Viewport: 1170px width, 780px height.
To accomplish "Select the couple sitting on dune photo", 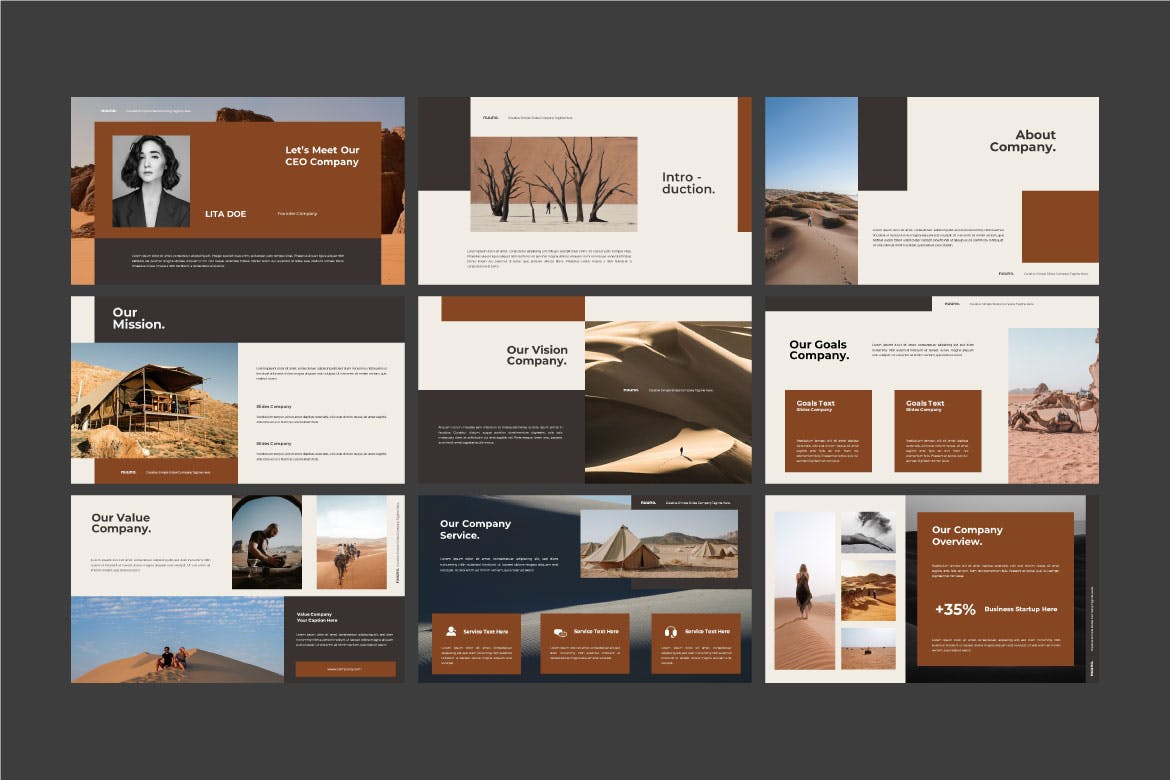I will click(177, 640).
